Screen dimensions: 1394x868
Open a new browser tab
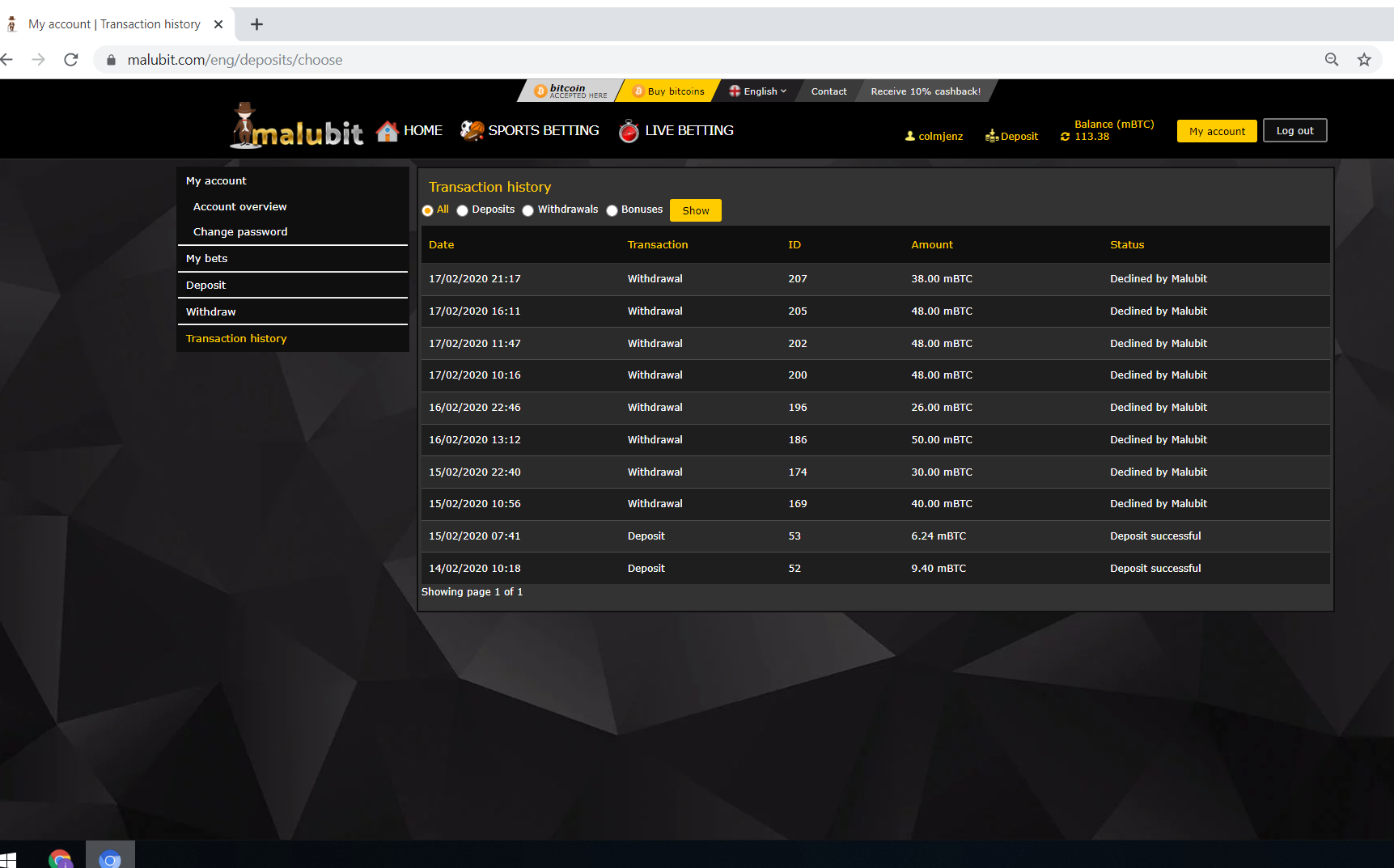pos(256,24)
